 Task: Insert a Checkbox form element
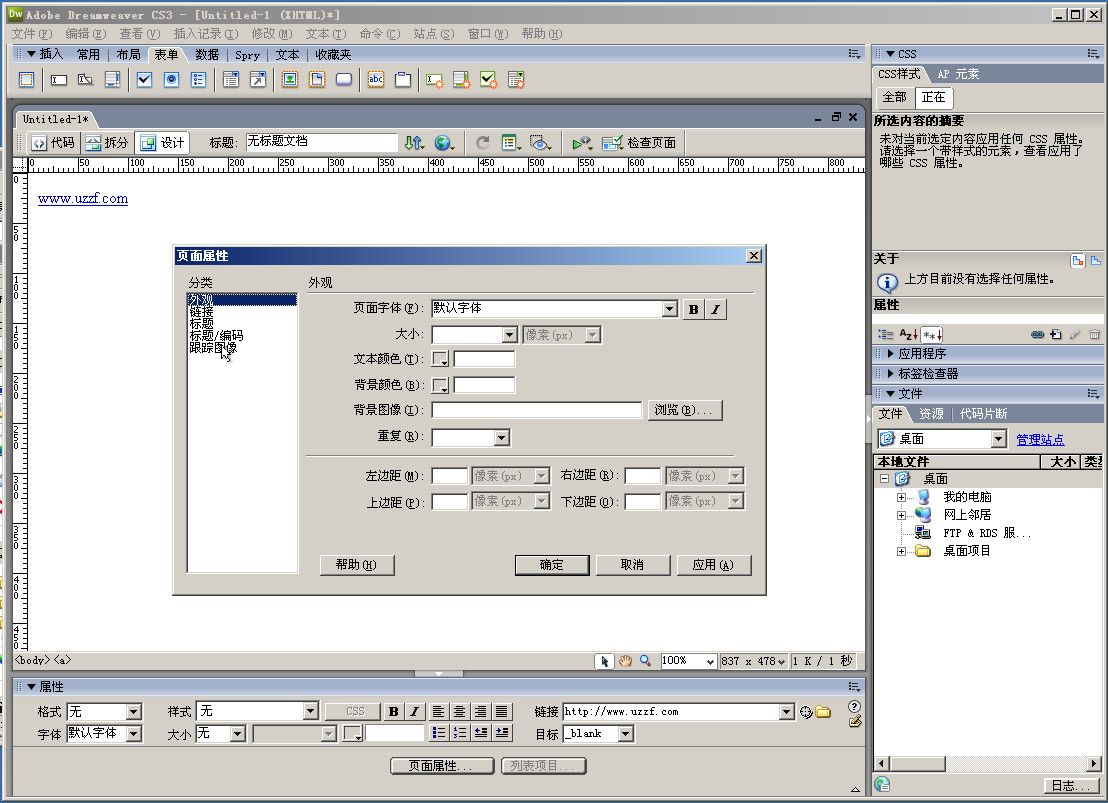[143, 79]
